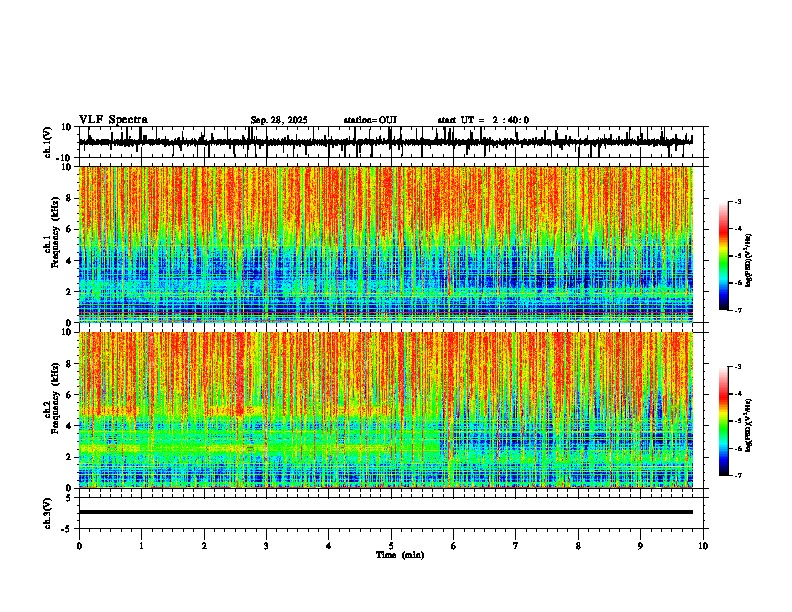Image resolution: width=792 pixels, height=612 pixels.
Task: Click the 'start UT = 2:40:0' text
Action: coord(483,120)
